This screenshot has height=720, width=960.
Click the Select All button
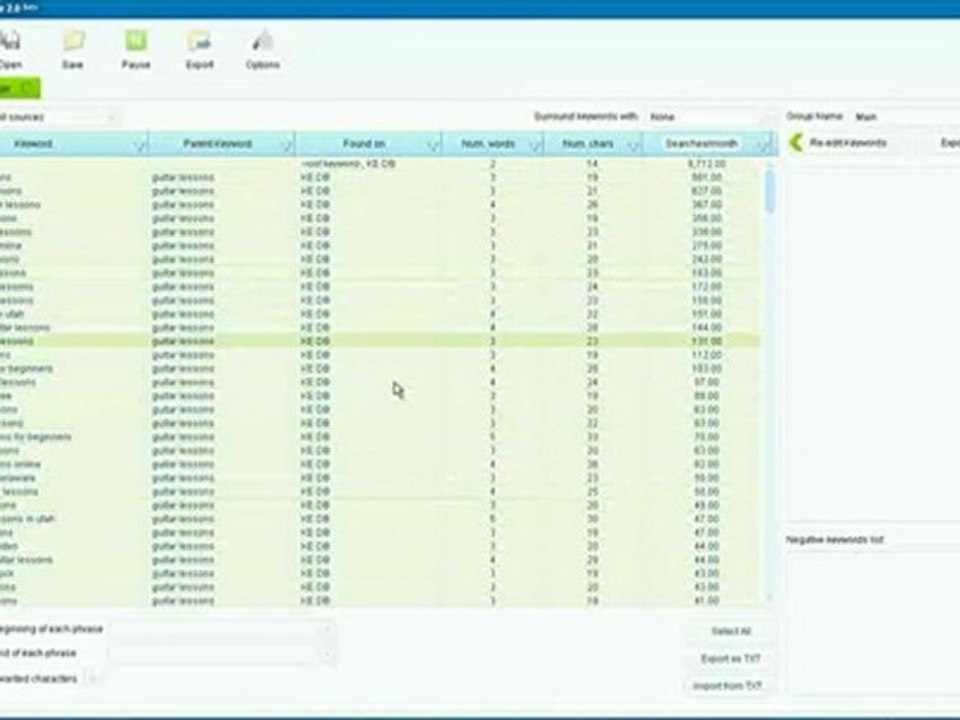[x=731, y=631]
